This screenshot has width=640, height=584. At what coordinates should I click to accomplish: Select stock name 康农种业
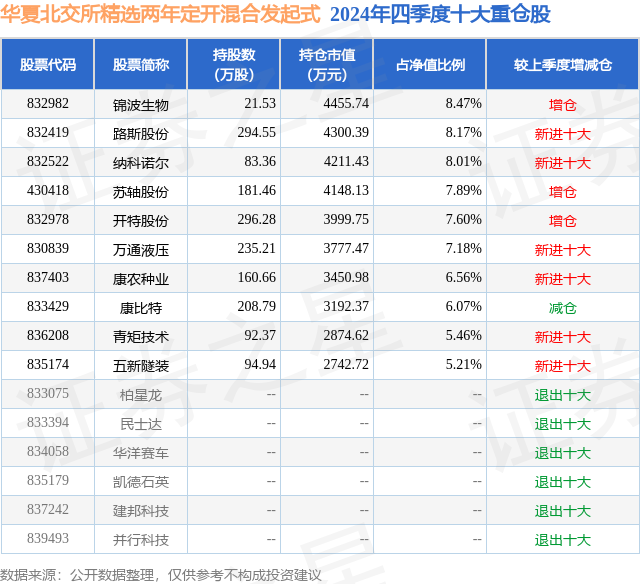(141, 279)
